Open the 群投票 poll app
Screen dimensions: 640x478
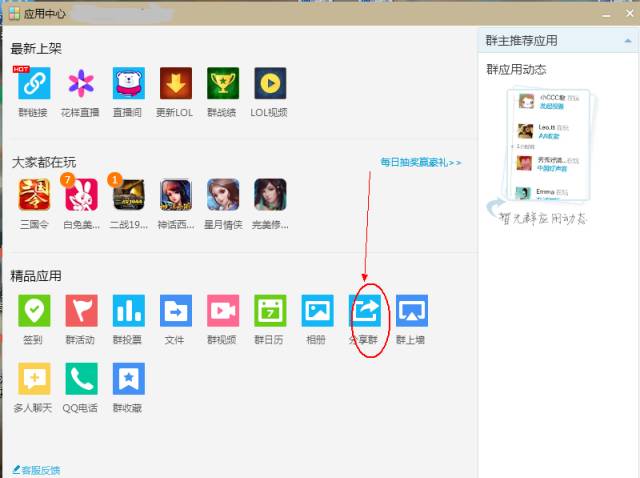129,311
